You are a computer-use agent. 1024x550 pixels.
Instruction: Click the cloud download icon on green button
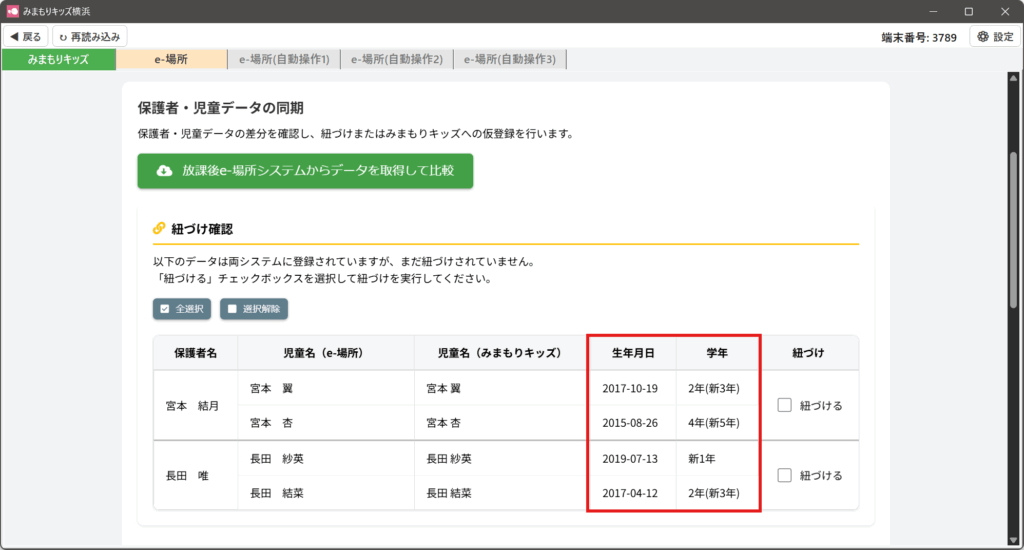165,171
